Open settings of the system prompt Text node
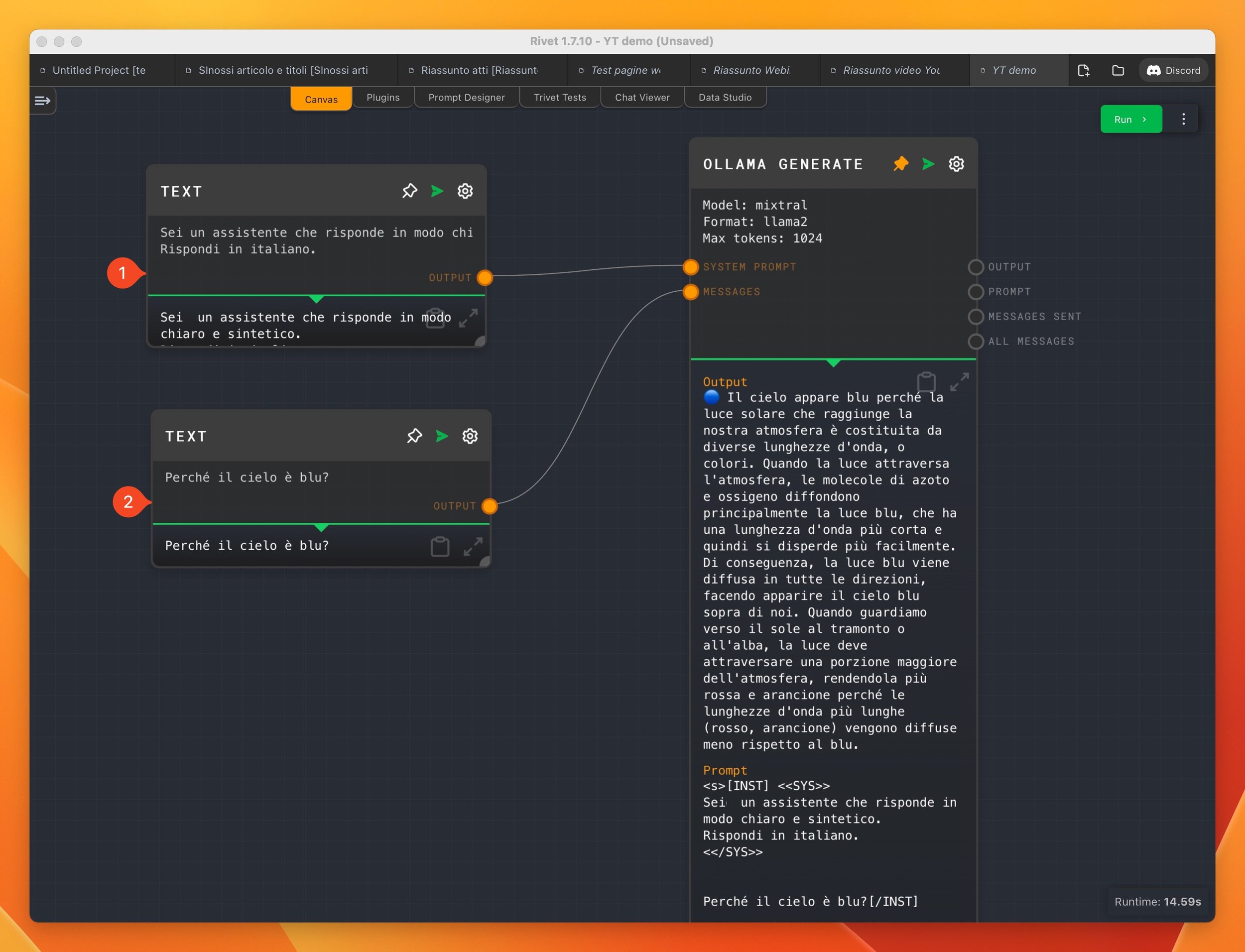 [465, 191]
